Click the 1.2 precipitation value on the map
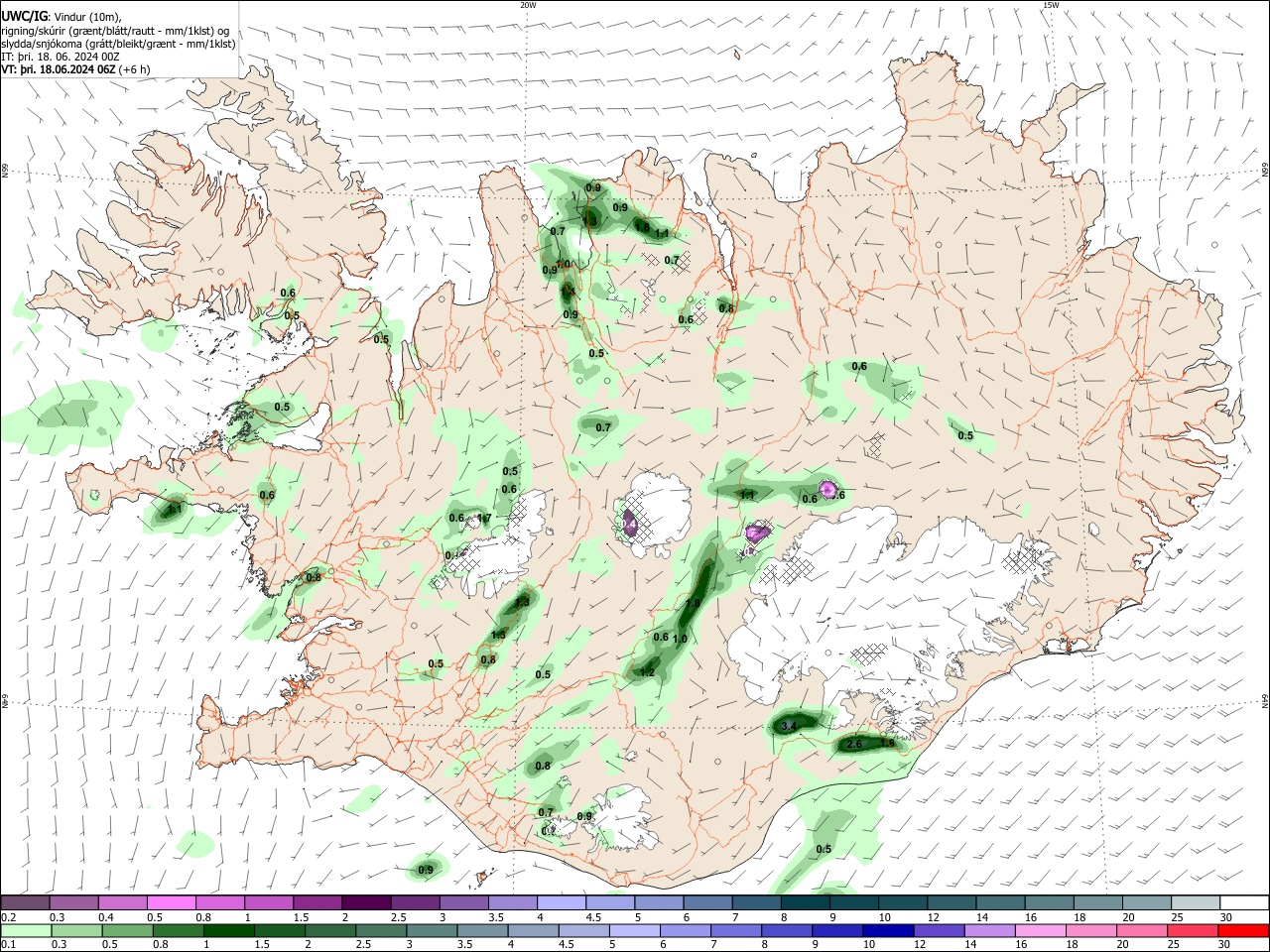Viewport: 1270px width, 952px height. [647, 672]
